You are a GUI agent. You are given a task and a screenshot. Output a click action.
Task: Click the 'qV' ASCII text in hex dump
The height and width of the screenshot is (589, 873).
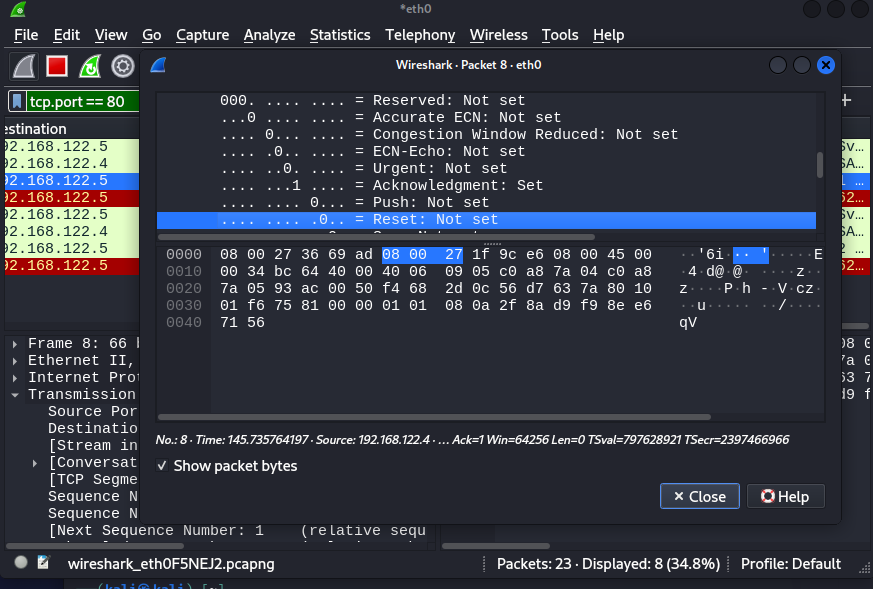(688, 323)
